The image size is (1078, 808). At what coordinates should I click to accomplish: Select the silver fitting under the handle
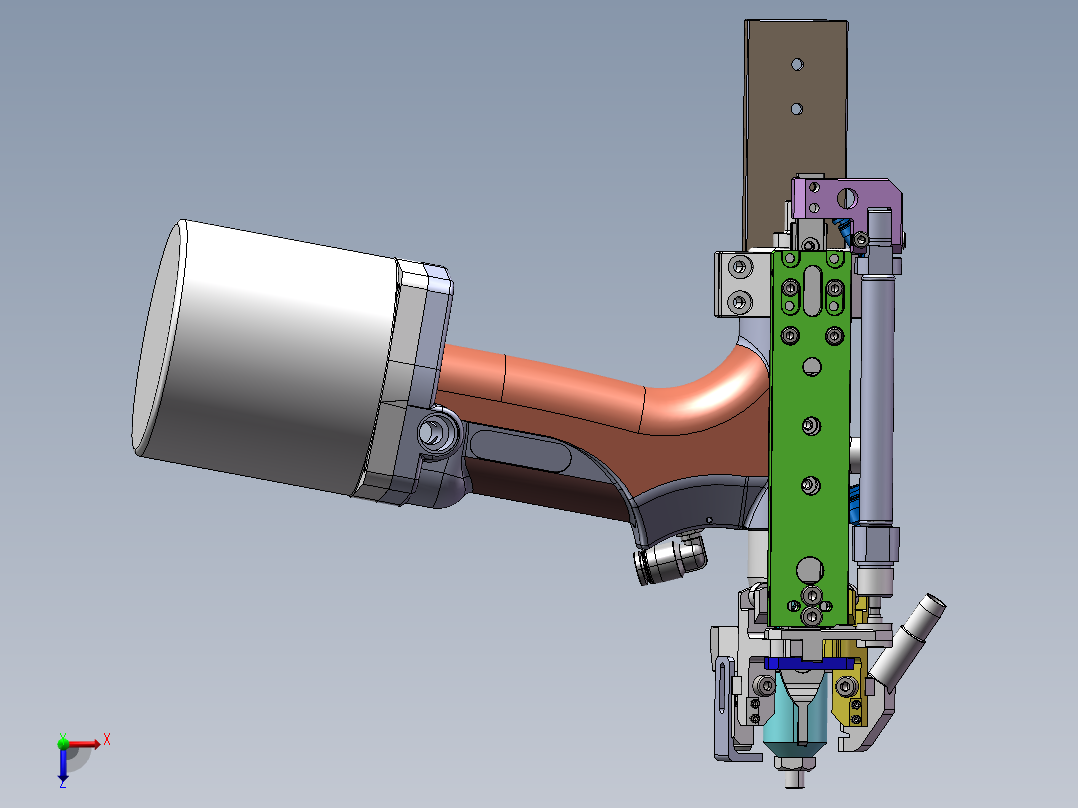[670, 558]
